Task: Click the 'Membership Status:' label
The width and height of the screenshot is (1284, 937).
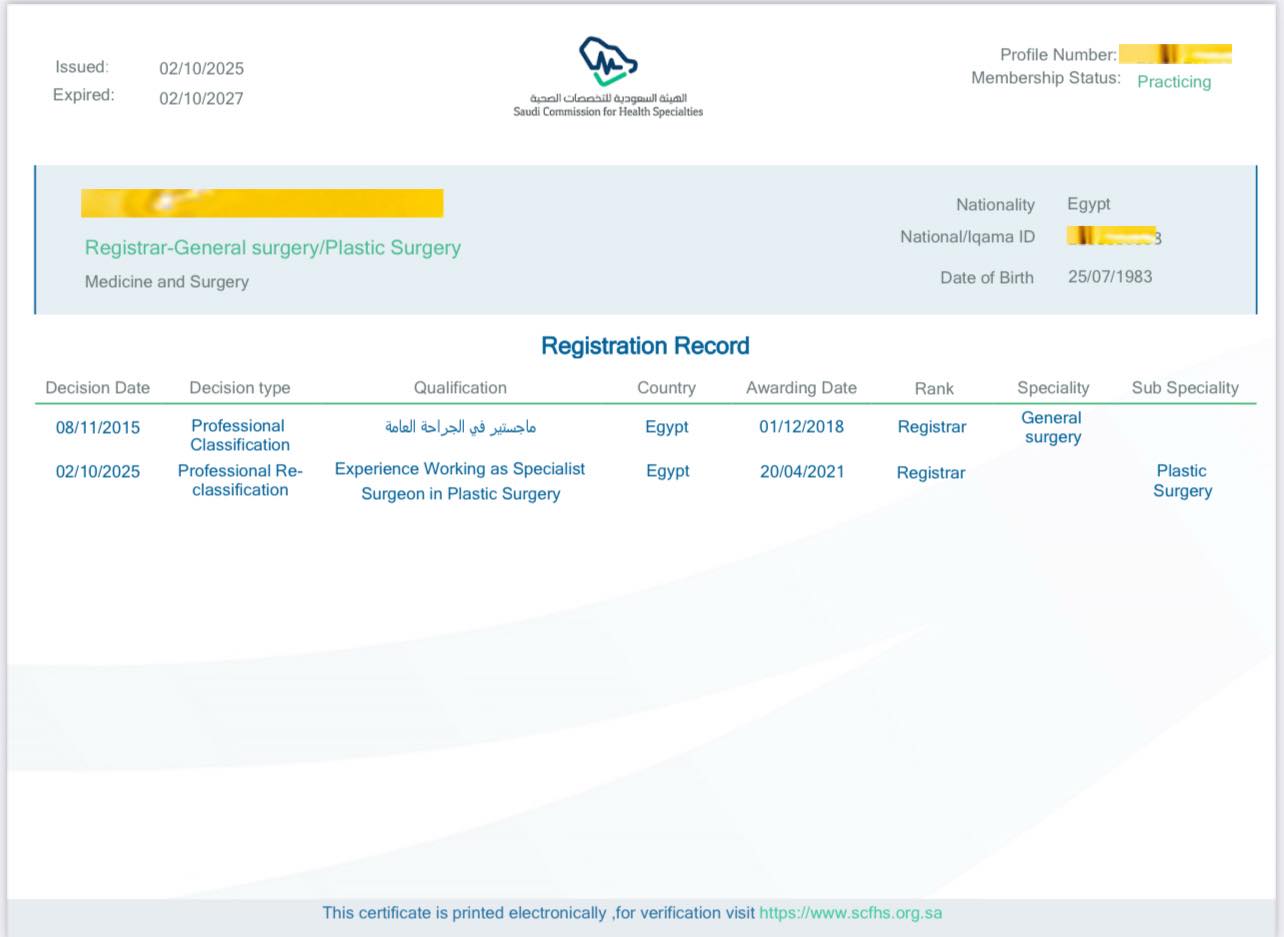Action: pos(1046,78)
